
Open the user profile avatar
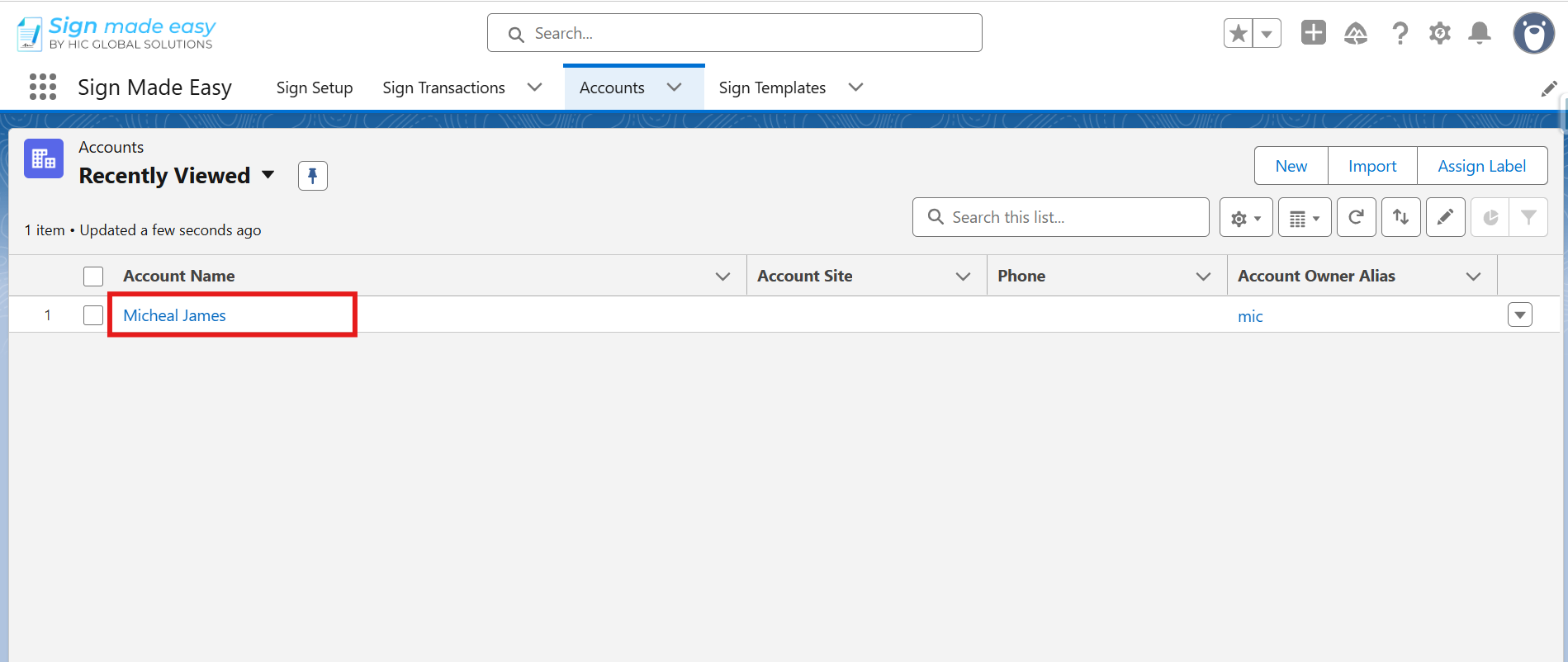coord(1533,33)
